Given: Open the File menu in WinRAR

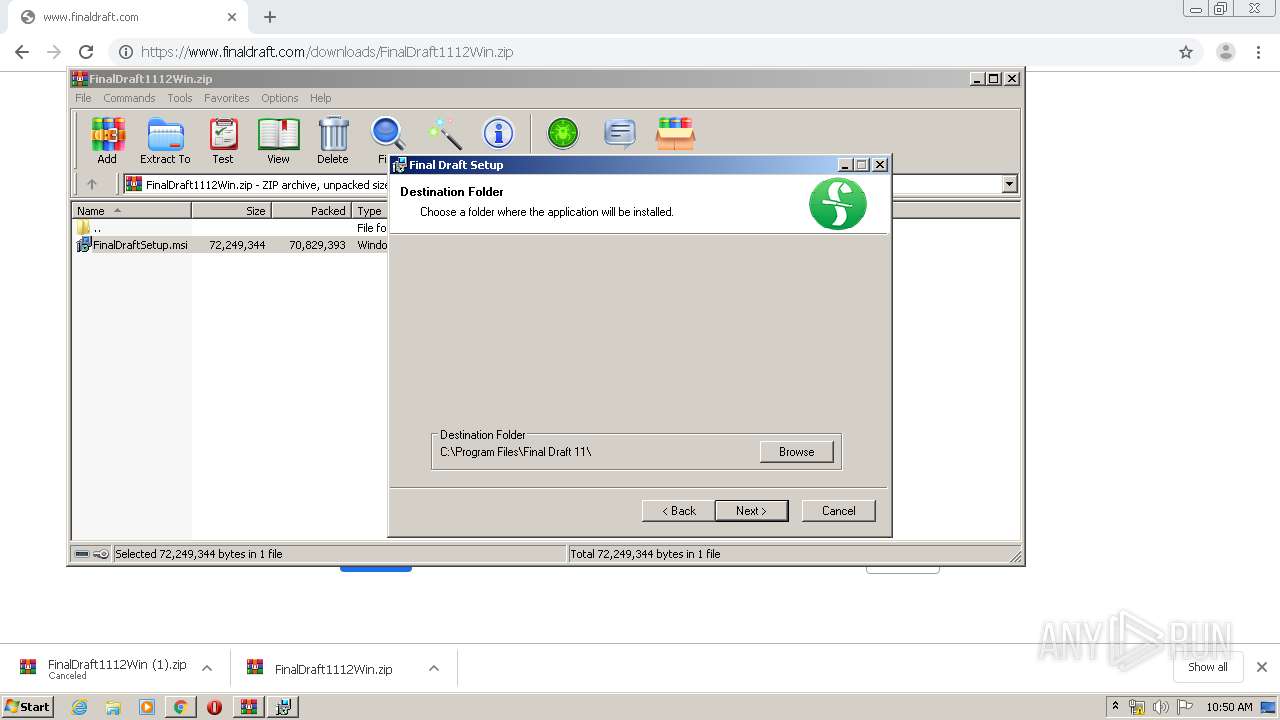Looking at the screenshot, I should [x=83, y=98].
